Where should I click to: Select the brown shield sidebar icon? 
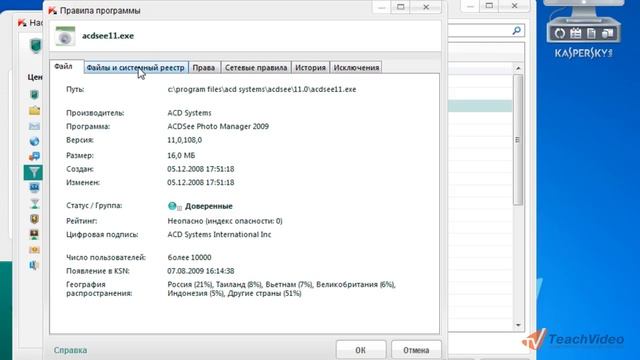coord(34,219)
